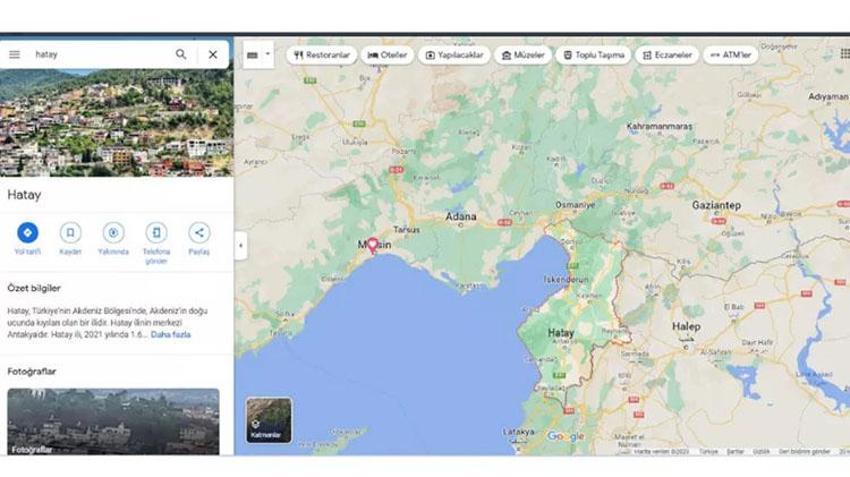Open the hamburger menu in search bar

[15, 54]
